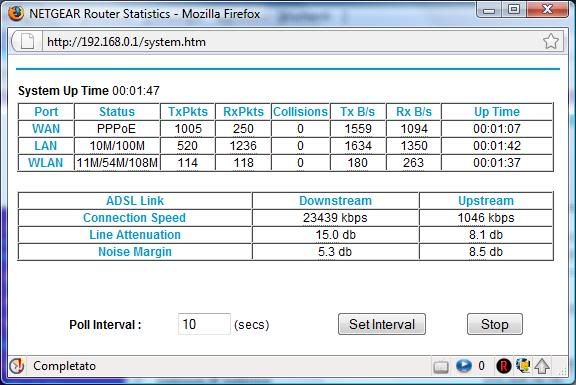Click WLAN TxPkts value 114
The width and height of the screenshot is (576, 385).
[x=187, y=162]
